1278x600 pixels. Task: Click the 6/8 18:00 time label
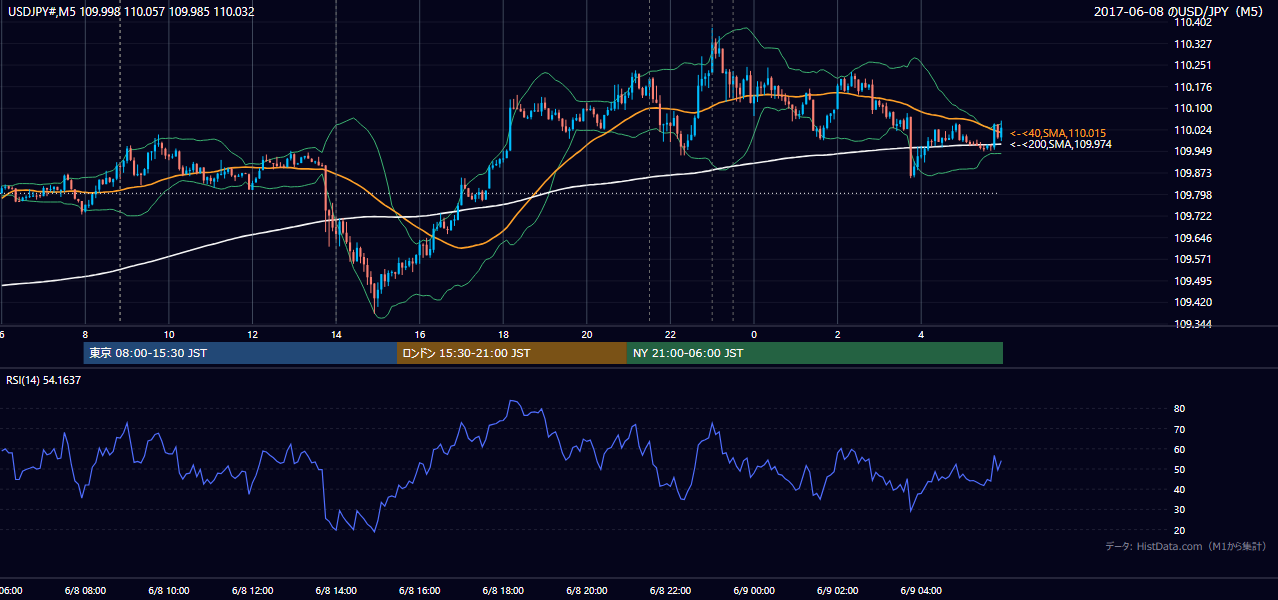(503, 591)
